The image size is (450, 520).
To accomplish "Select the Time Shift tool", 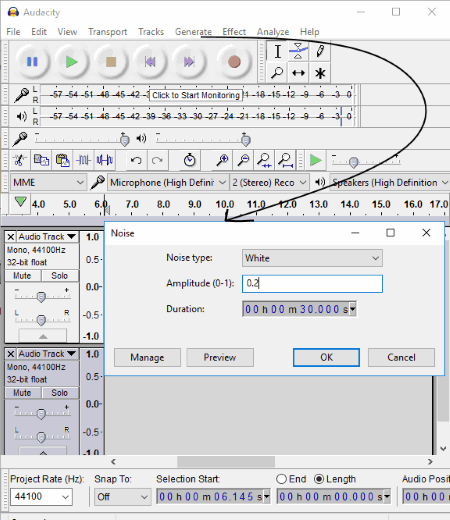I will (298, 73).
